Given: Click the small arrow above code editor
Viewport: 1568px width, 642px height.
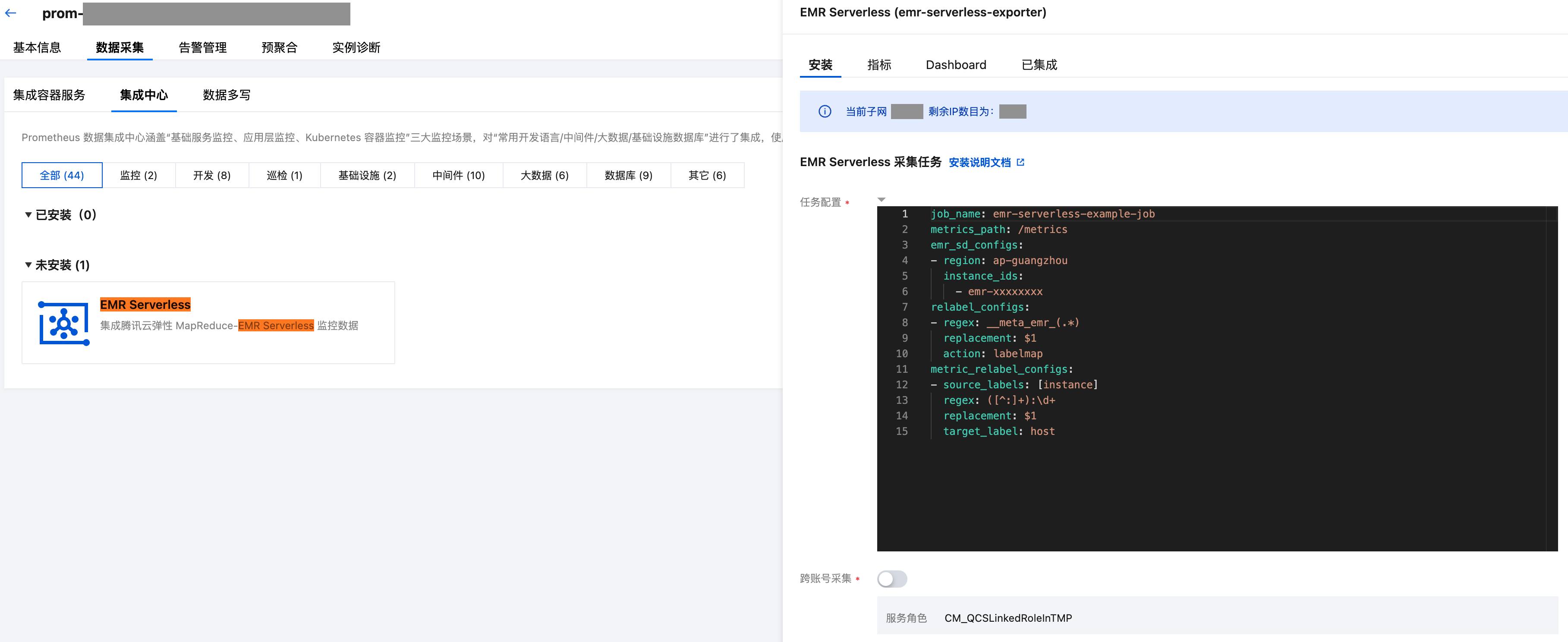Looking at the screenshot, I should [x=881, y=200].
